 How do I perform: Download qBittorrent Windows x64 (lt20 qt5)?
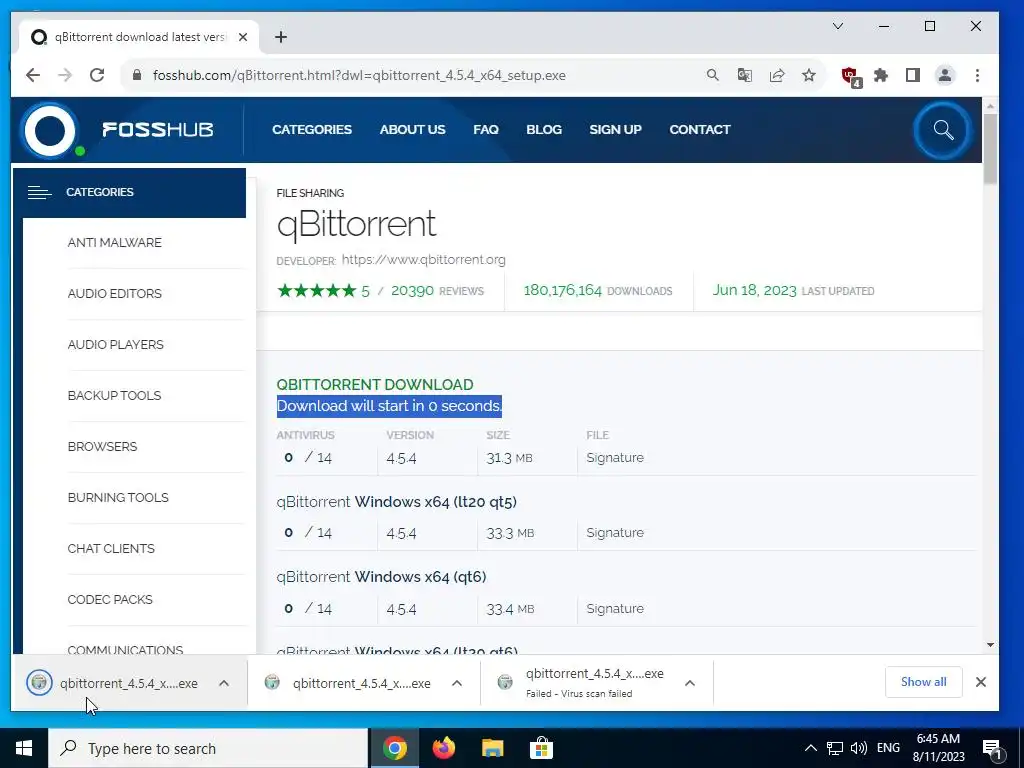coord(396,502)
